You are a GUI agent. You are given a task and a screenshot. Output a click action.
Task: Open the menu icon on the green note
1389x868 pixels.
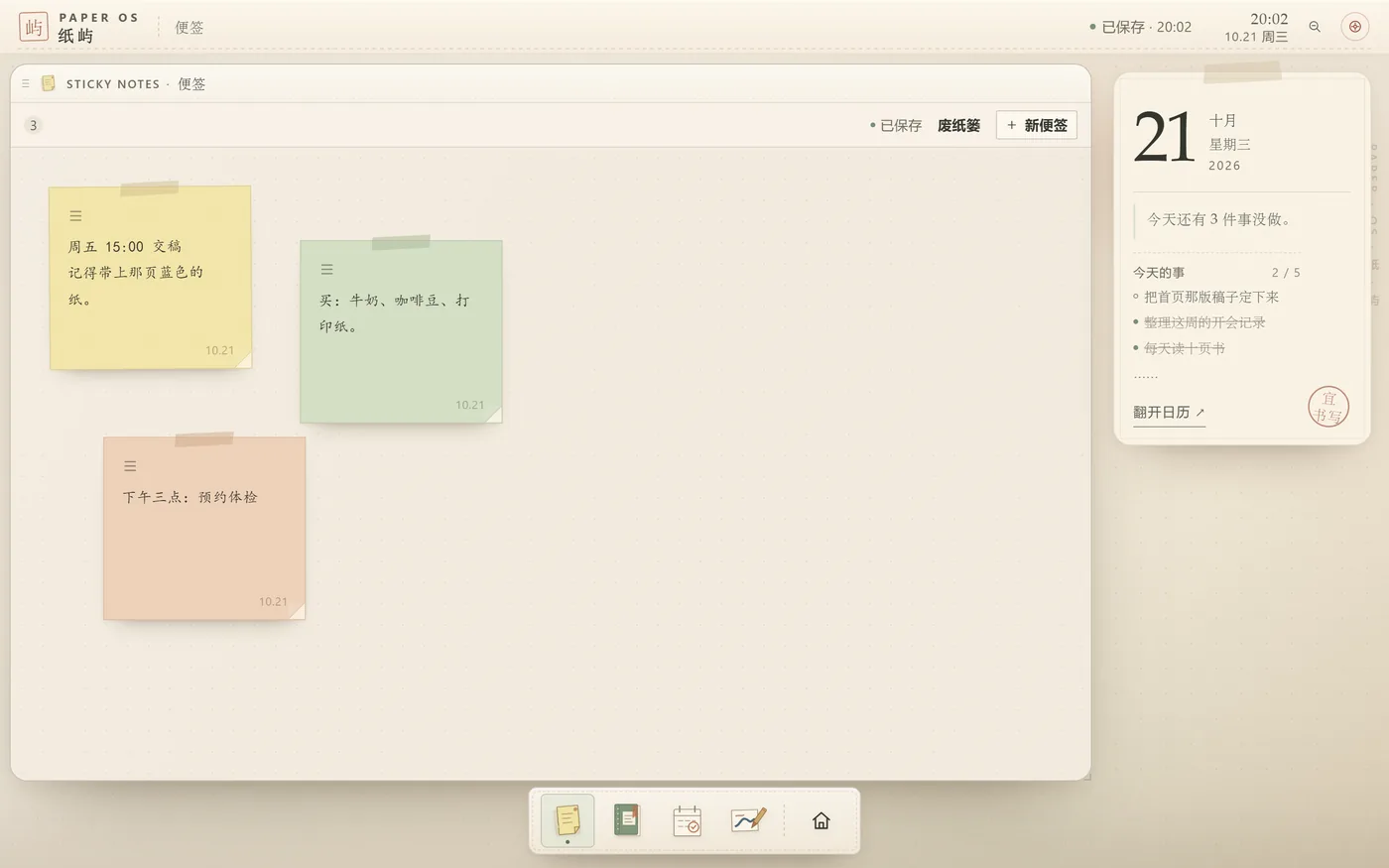[x=326, y=270]
